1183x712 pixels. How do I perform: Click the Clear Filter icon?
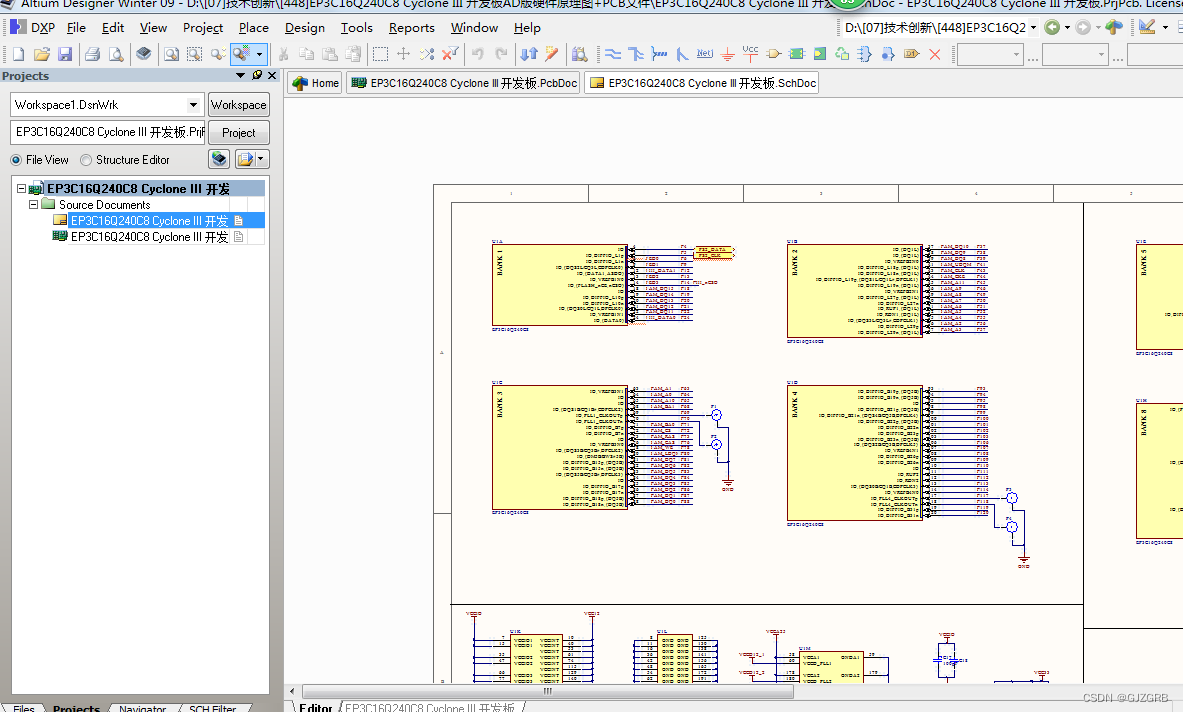click(x=451, y=54)
